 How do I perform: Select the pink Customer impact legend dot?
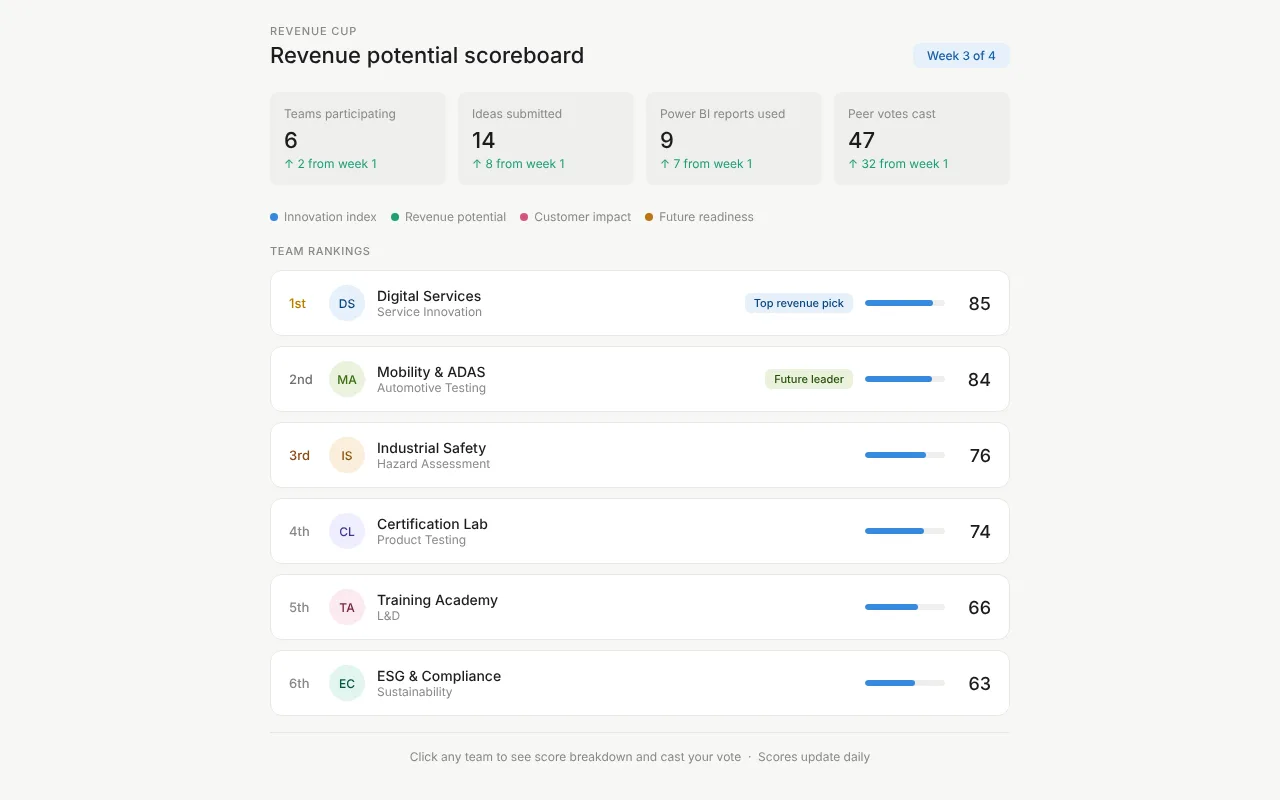pyautogui.click(x=524, y=217)
